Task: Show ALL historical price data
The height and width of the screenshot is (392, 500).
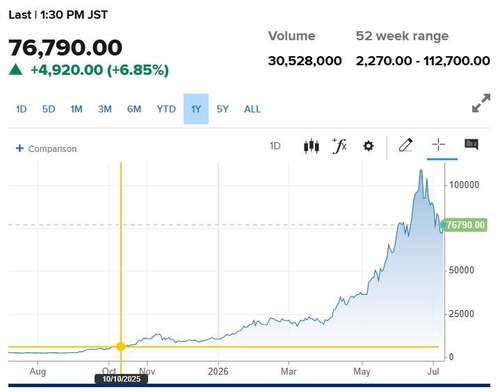Action: (x=252, y=109)
